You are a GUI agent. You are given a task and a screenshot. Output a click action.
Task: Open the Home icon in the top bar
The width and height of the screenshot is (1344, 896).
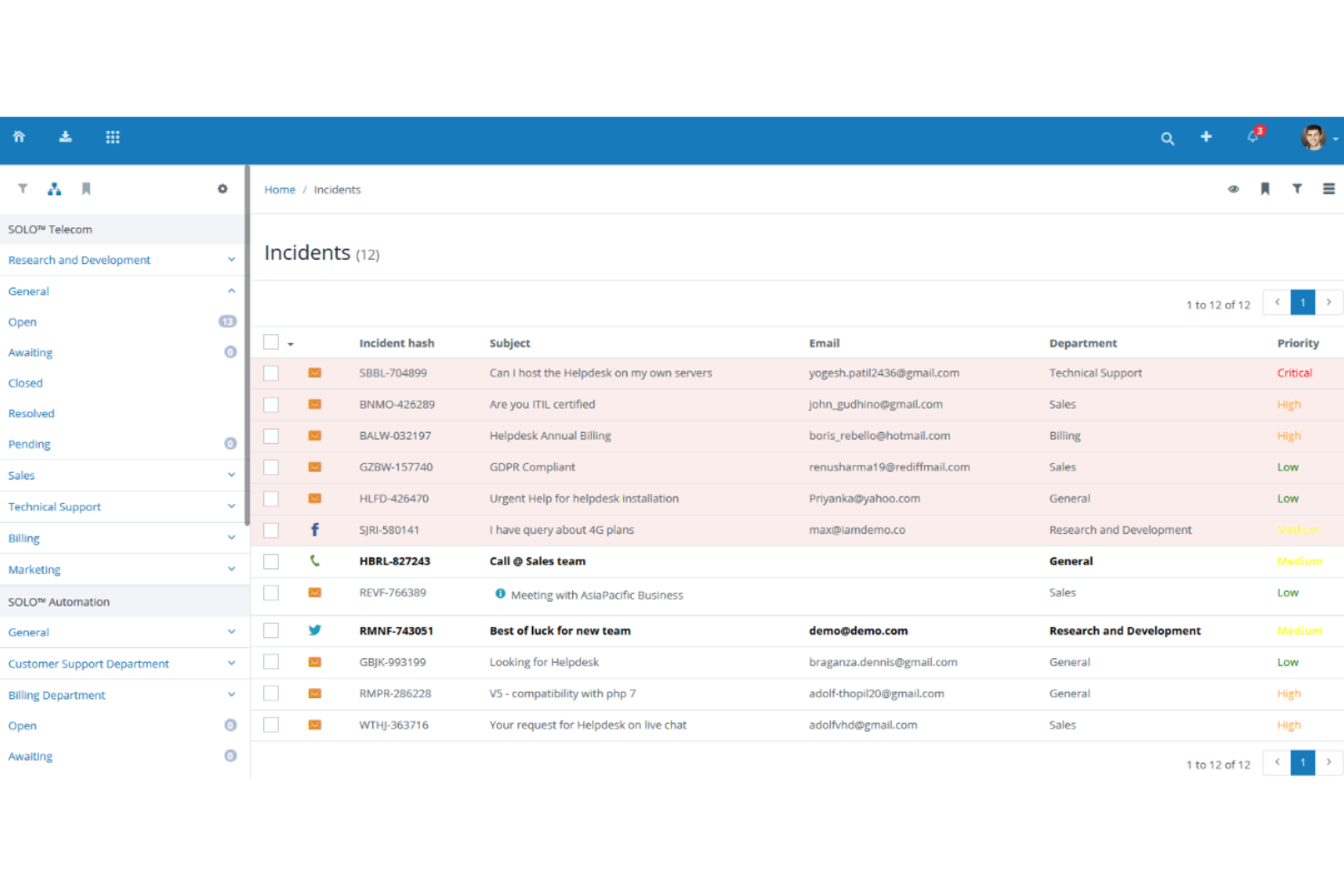(19, 137)
